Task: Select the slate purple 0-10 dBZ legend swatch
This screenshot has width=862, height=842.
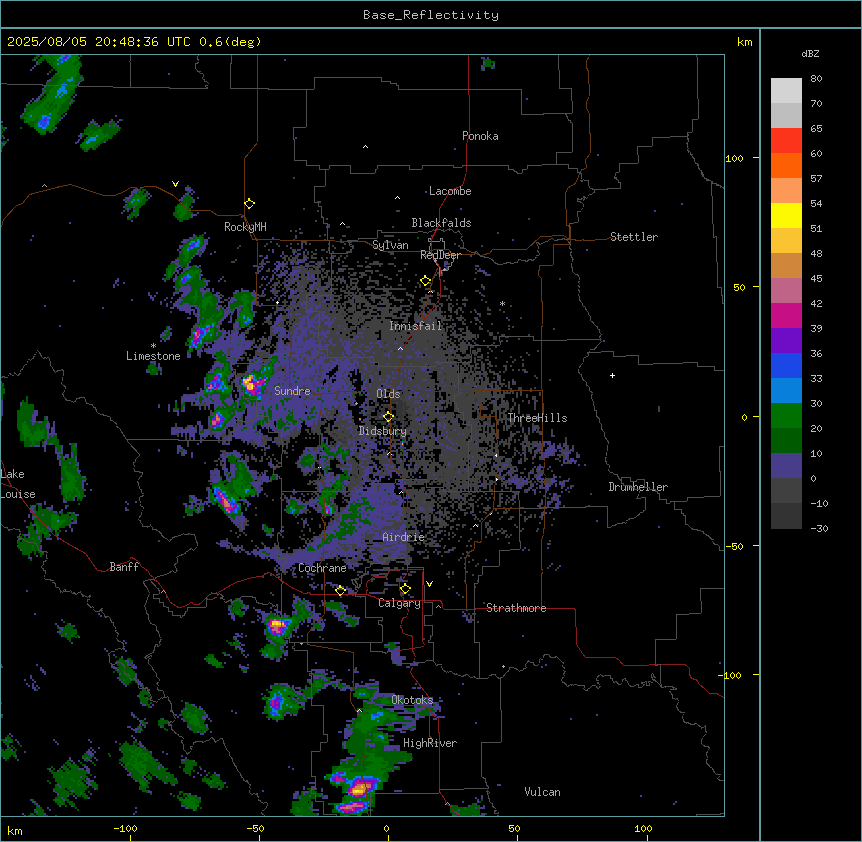Action: click(786, 466)
